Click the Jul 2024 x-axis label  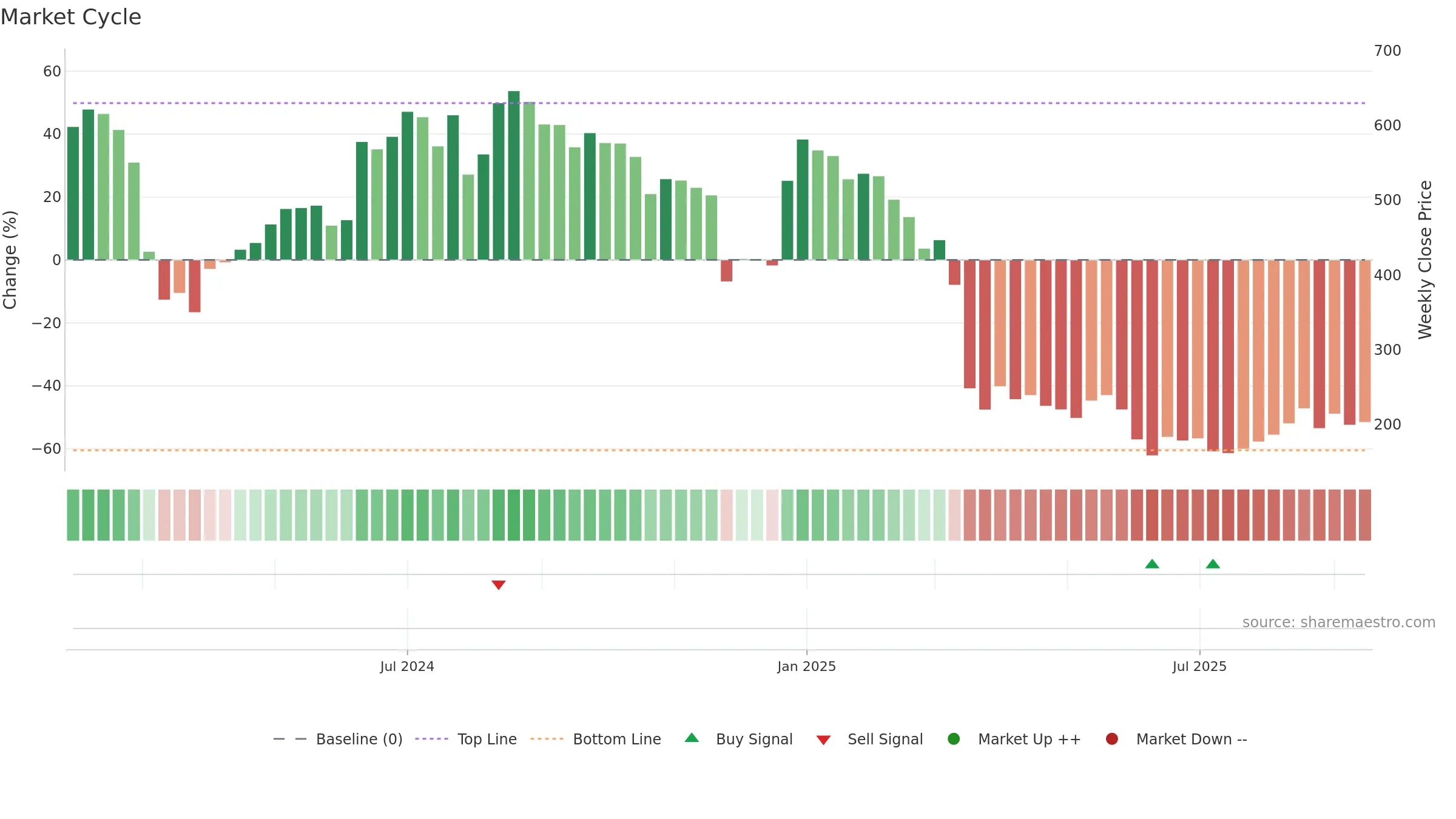[x=407, y=666]
